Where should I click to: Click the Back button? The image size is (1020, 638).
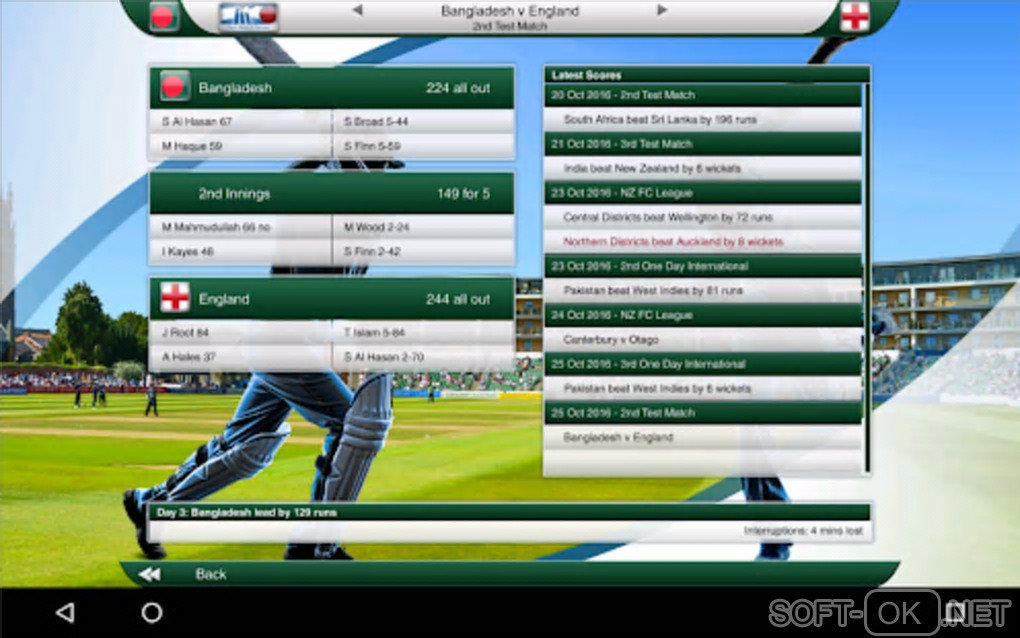point(211,574)
